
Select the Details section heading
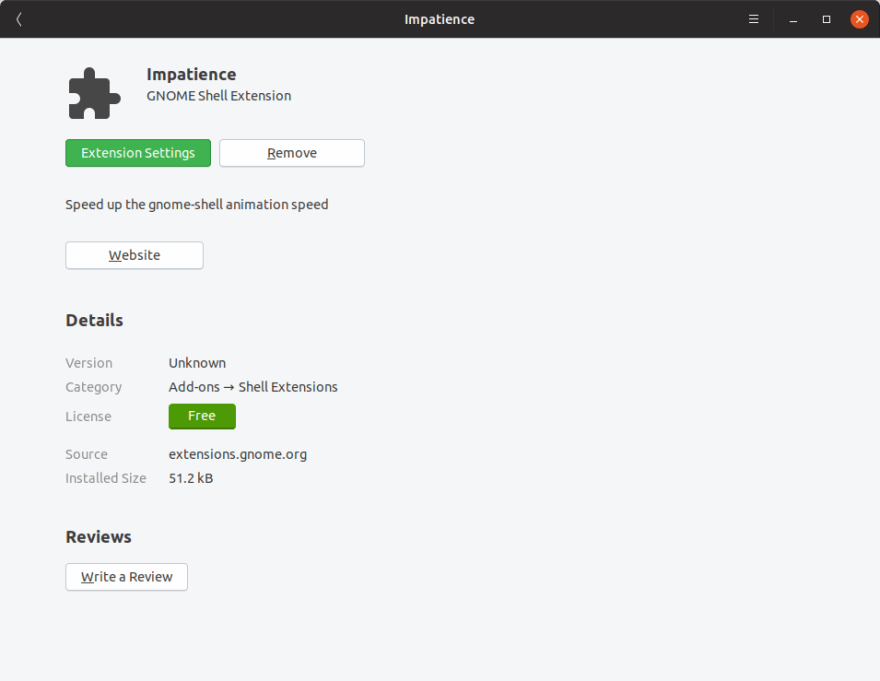pyautogui.click(x=94, y=320)
